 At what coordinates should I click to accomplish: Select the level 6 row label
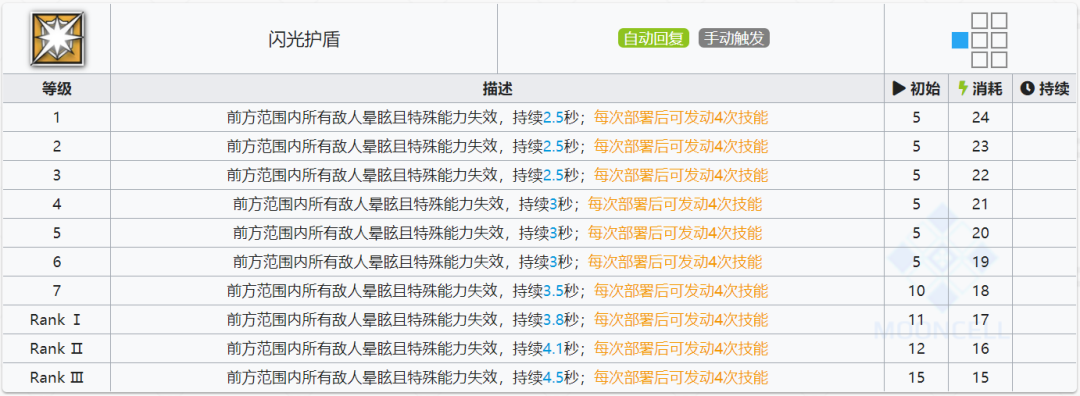point(56,262)
